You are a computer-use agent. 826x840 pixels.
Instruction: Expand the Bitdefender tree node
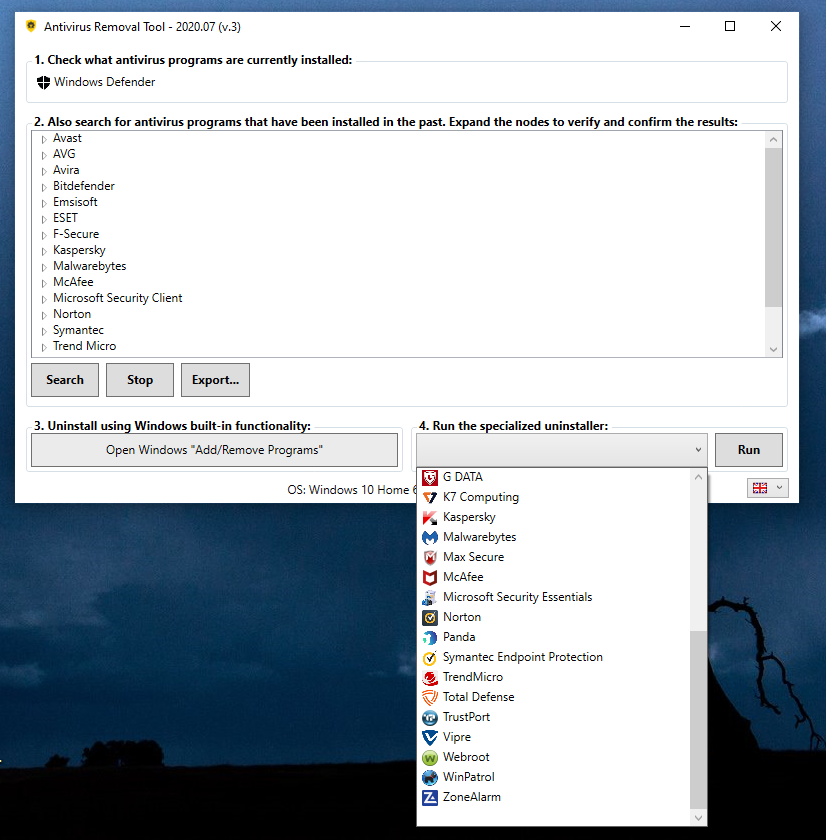click(44, 188)
